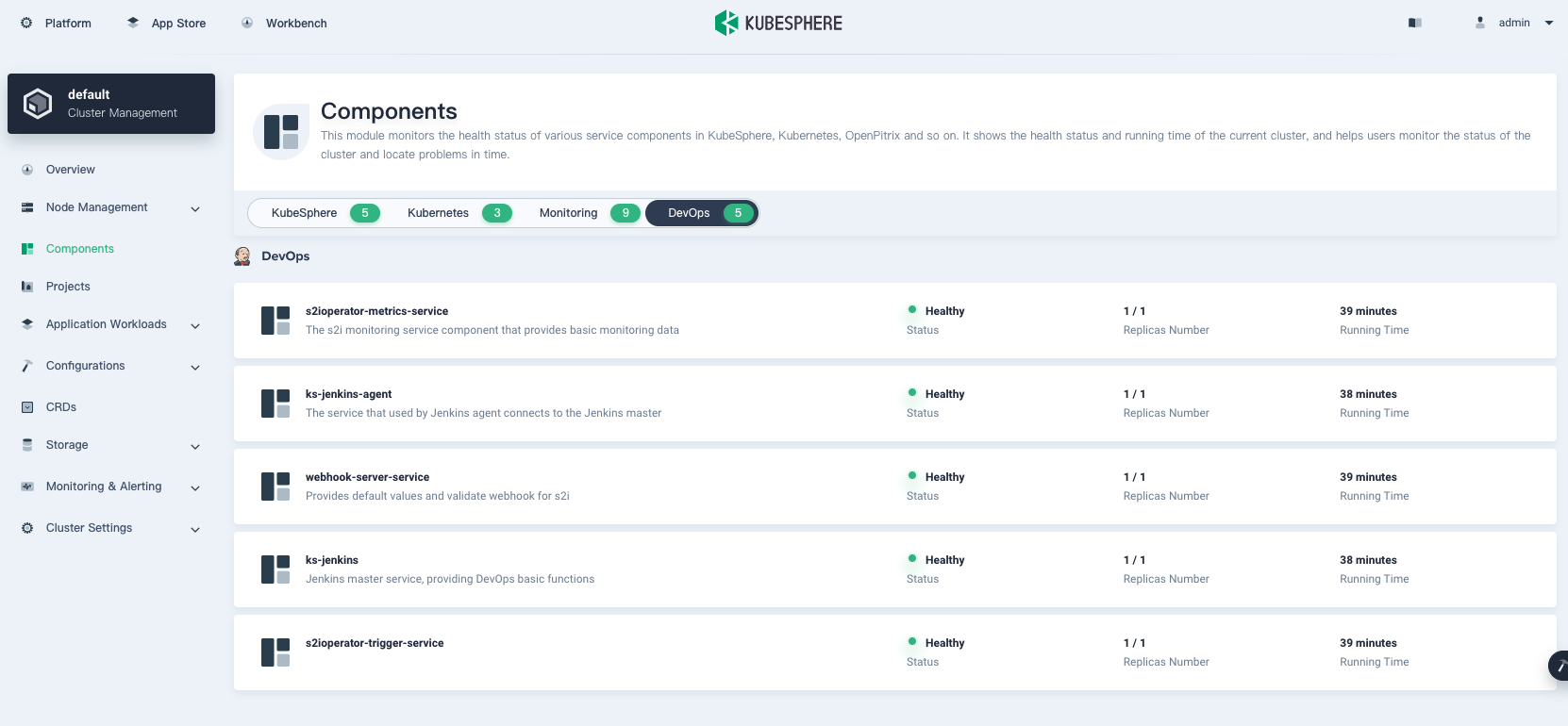Click the webhook-server-service component icon
This screenshot has width=1568, height=726.
click(x=275, y=487)
